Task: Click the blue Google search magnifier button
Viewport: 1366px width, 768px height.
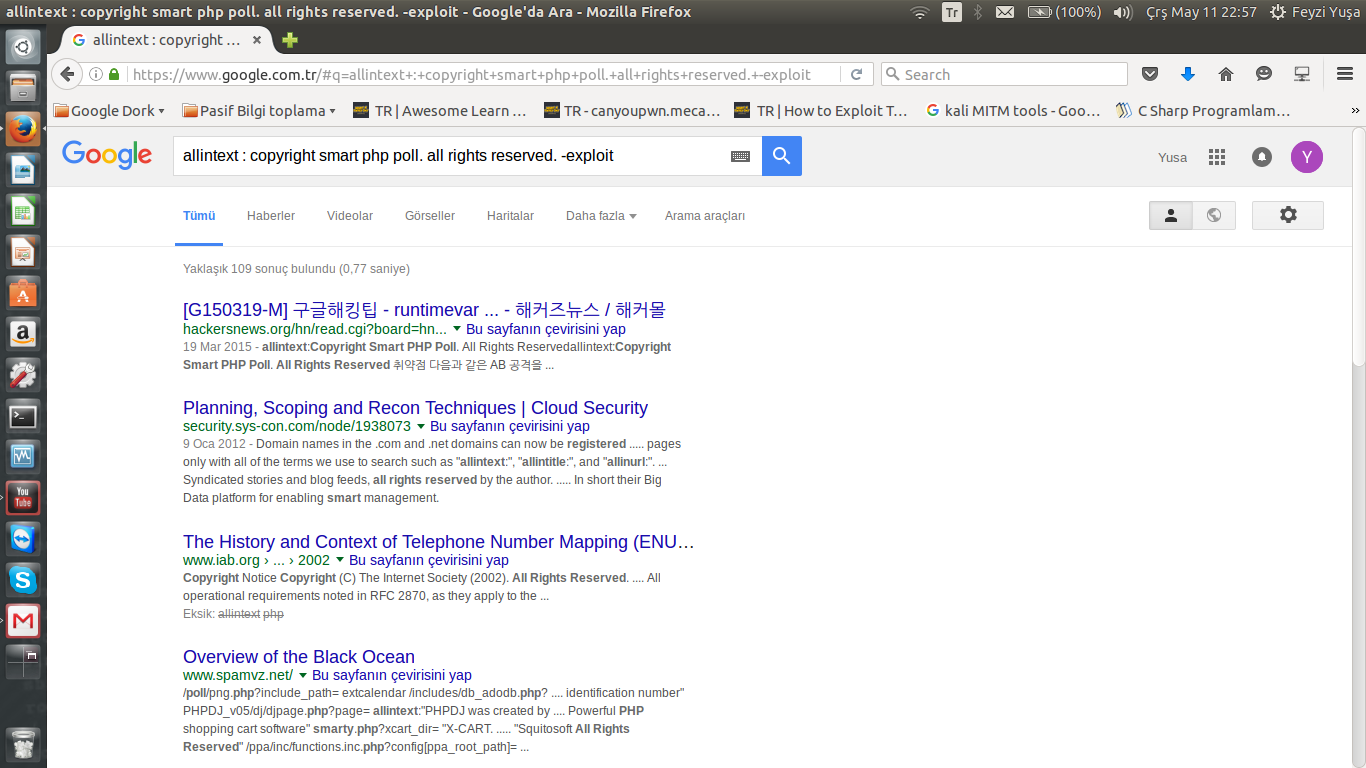Action: [x=781, y=156]
